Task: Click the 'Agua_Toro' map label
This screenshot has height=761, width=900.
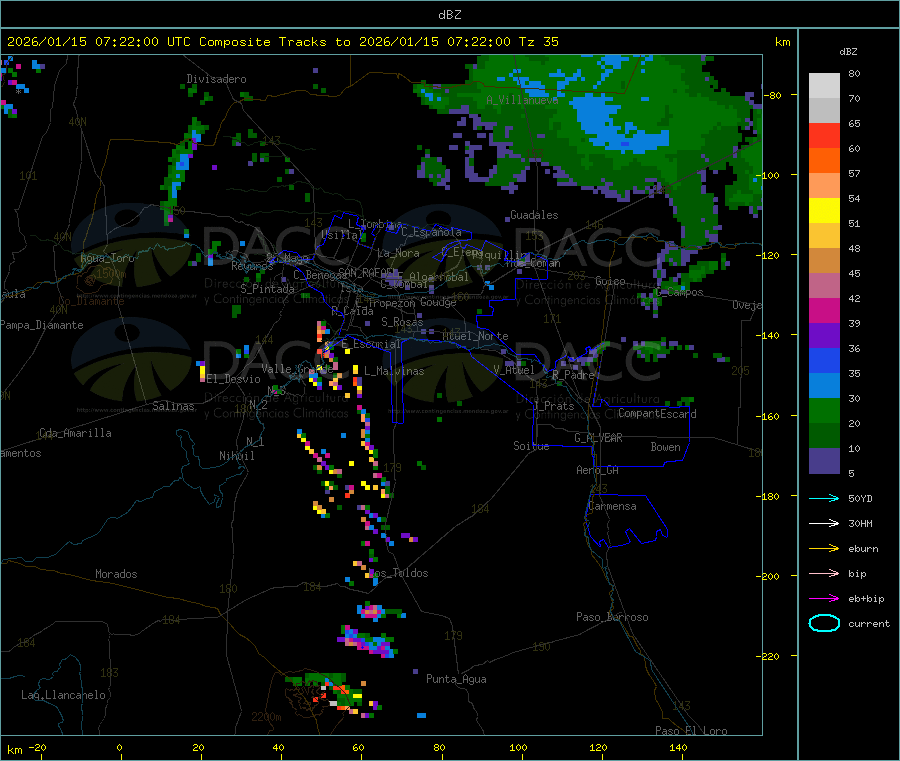Action: pyautogui.click(x=107, y=258)
